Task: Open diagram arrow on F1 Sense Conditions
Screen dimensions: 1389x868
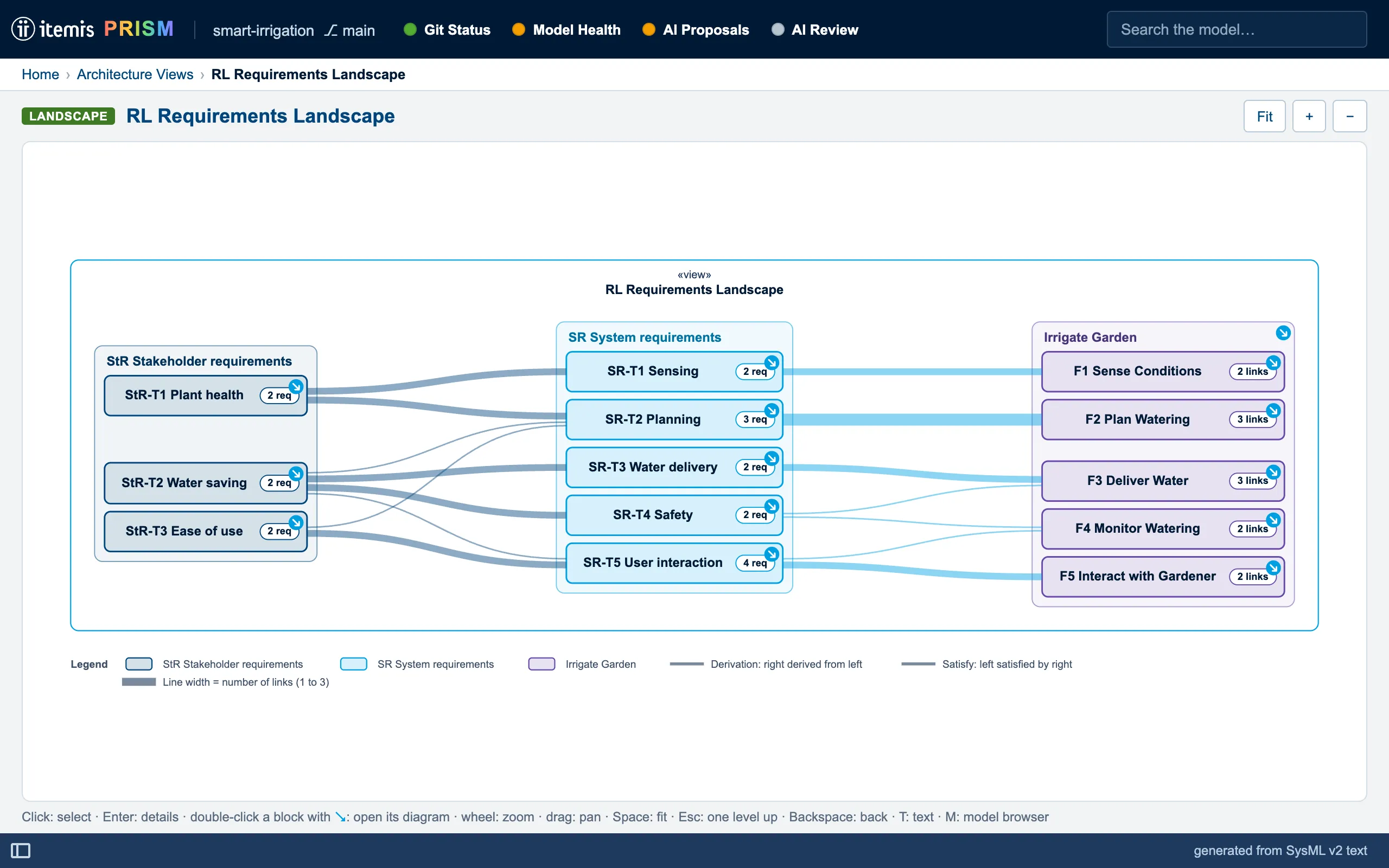Action: click(x=1273, y=363)
